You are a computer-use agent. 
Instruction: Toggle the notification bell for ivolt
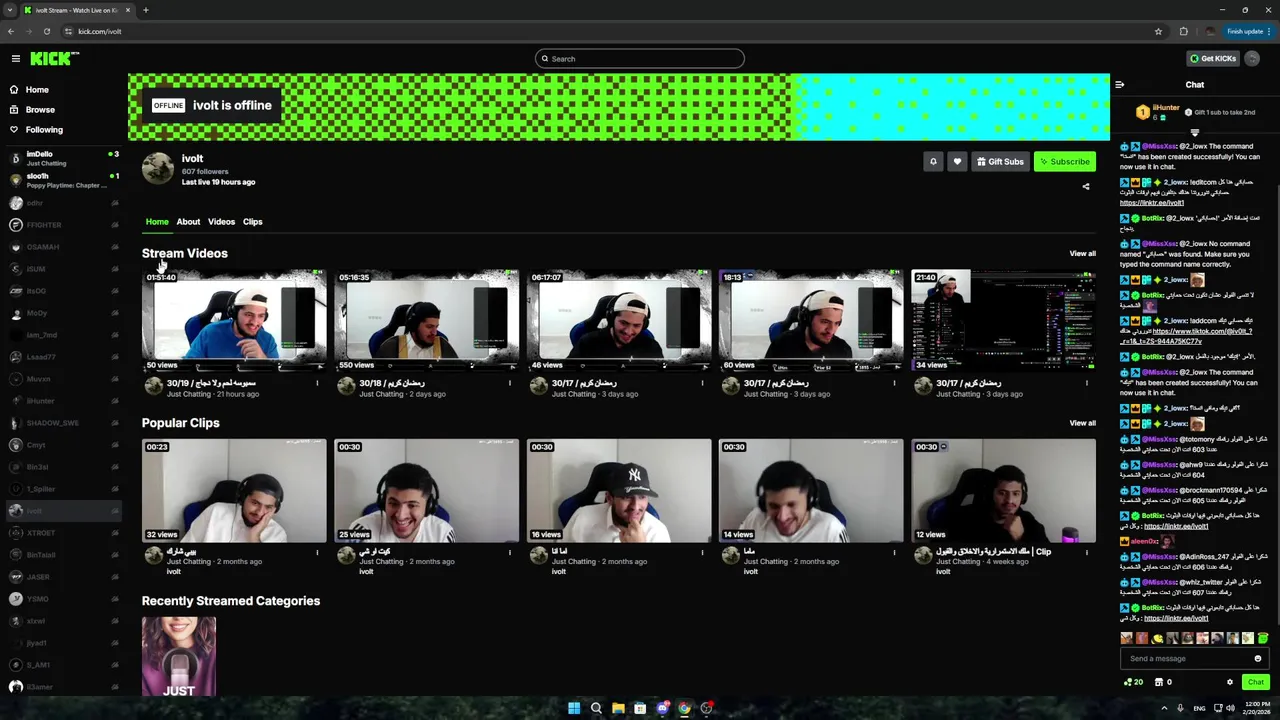coord(933,162)
